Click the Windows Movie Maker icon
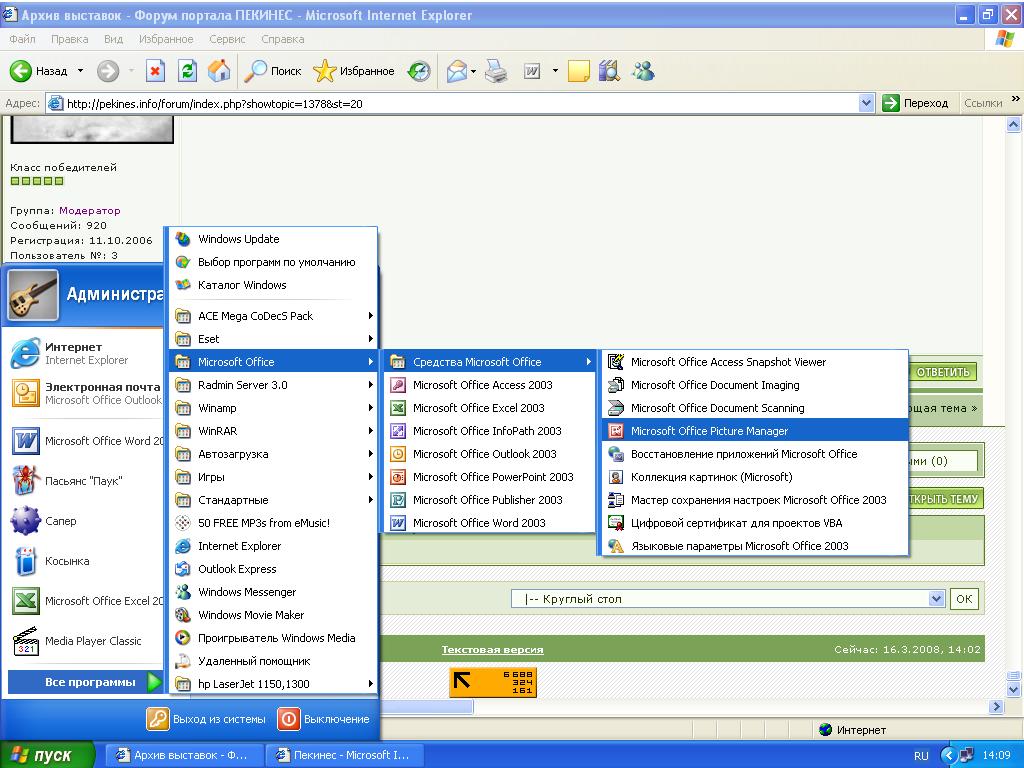 183,615
